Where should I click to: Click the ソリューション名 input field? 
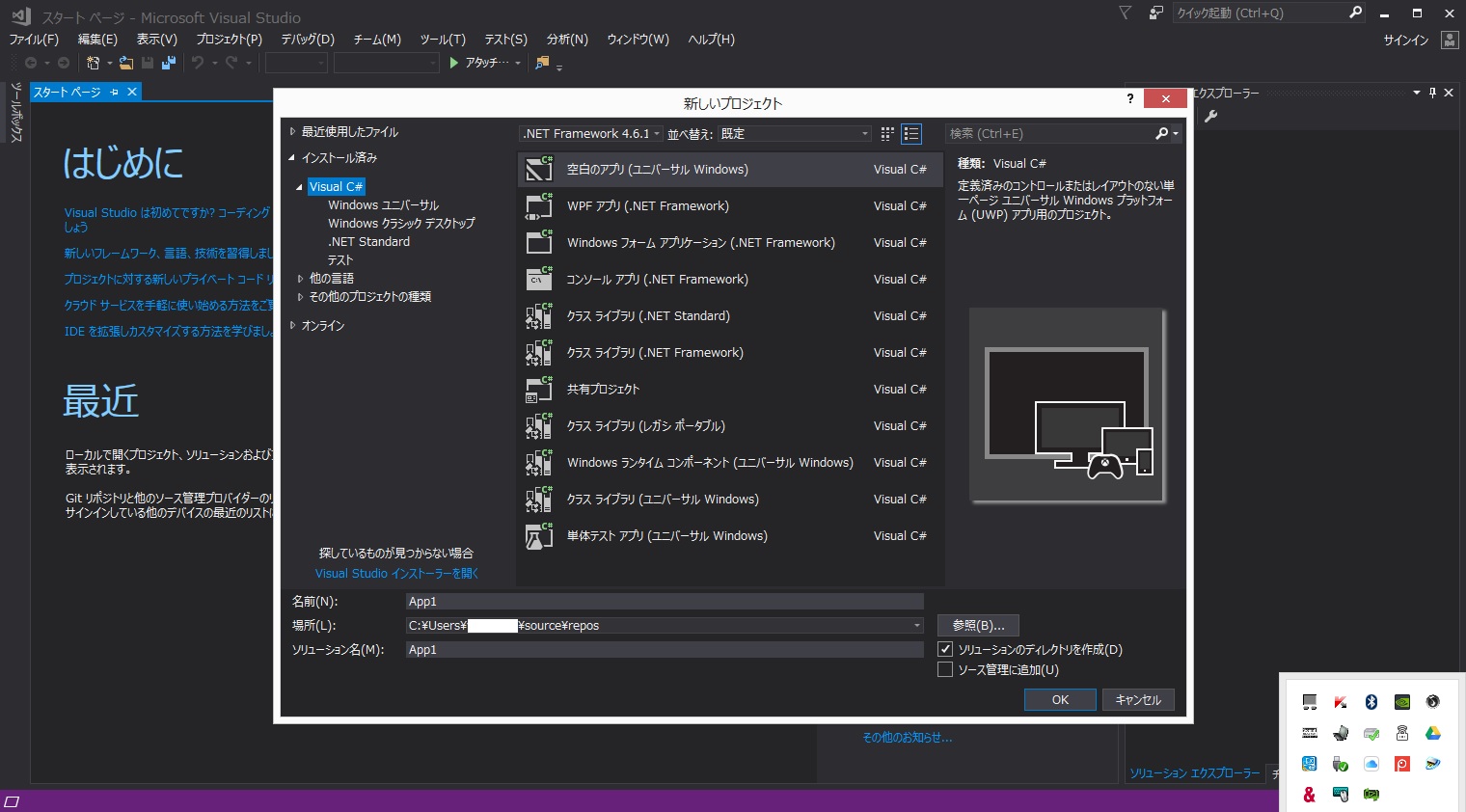[665, 650]
